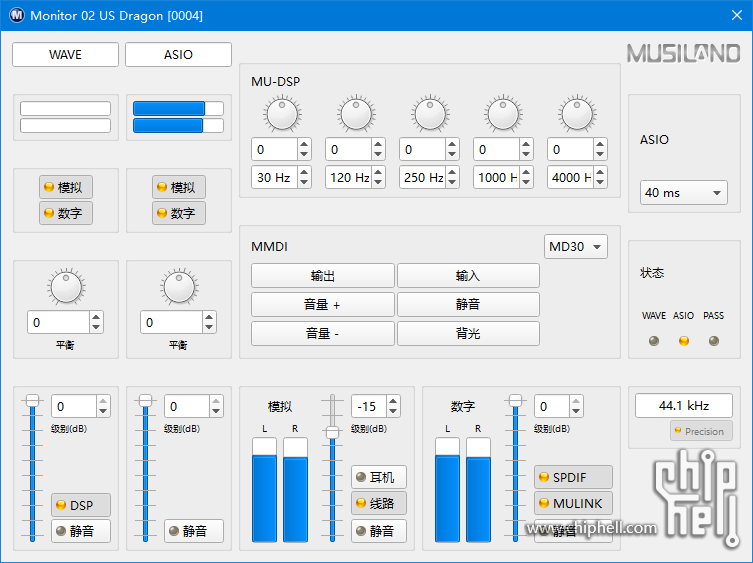Increase the 模拟 level -15 dB value

tap(393, 401)
